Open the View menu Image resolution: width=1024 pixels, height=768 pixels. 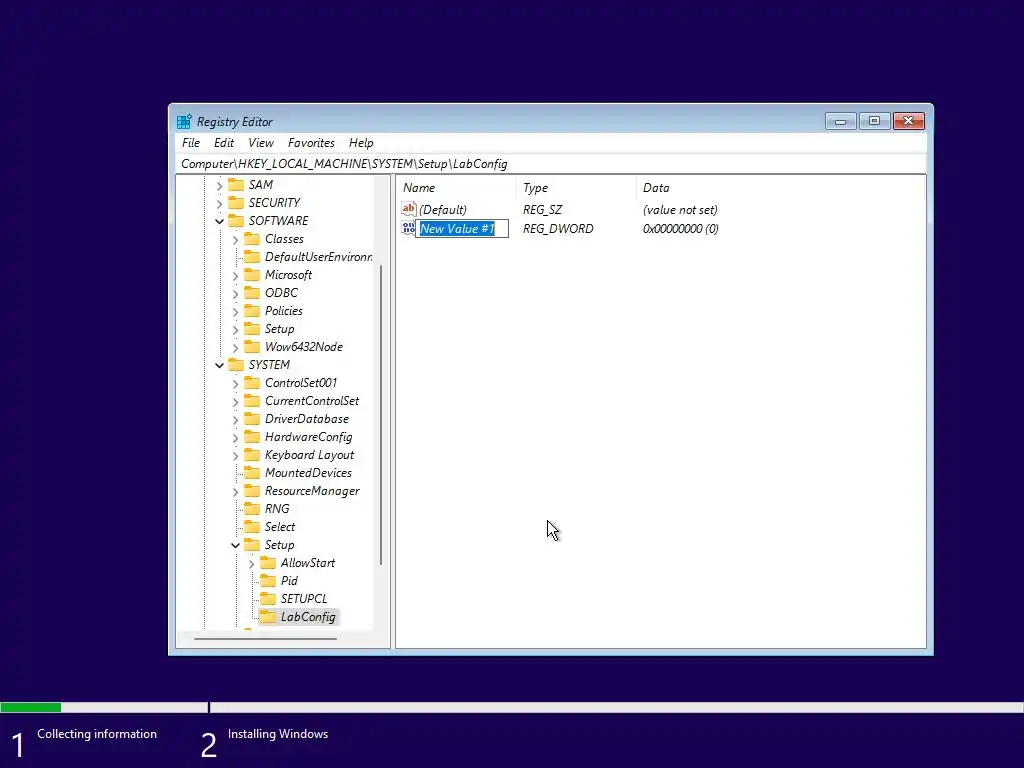tap(261, 143)
